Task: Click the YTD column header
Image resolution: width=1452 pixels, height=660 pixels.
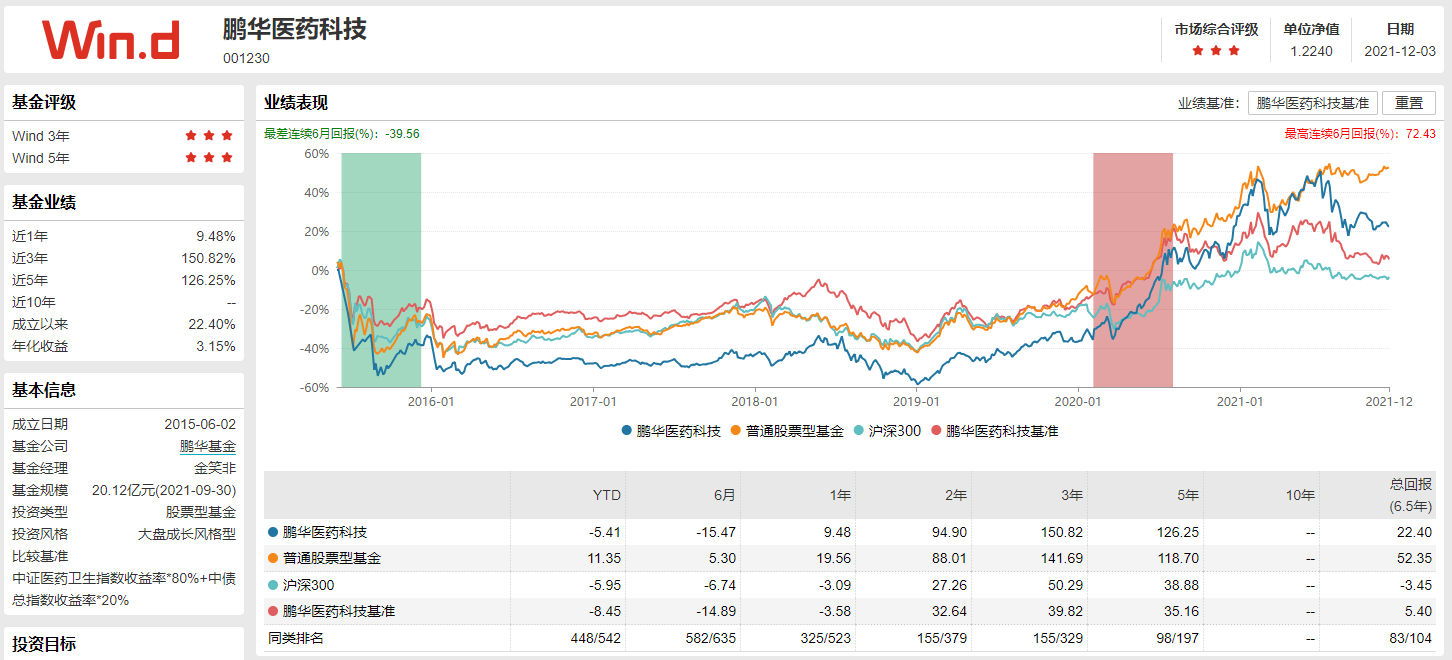Action: 607,495
